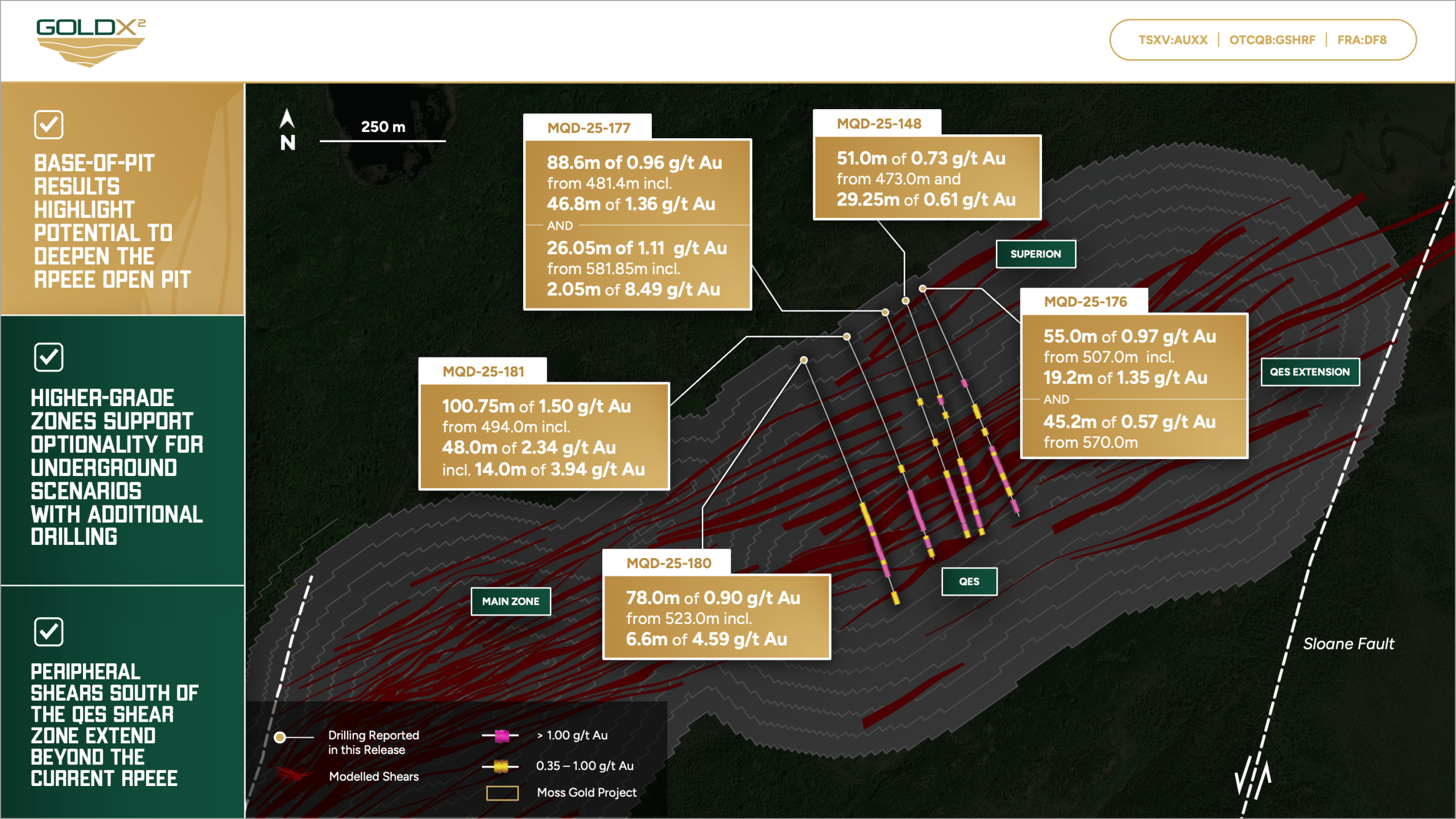Click the GoldX2 logo
The image size is (1456, 819).
click(91, 42)
